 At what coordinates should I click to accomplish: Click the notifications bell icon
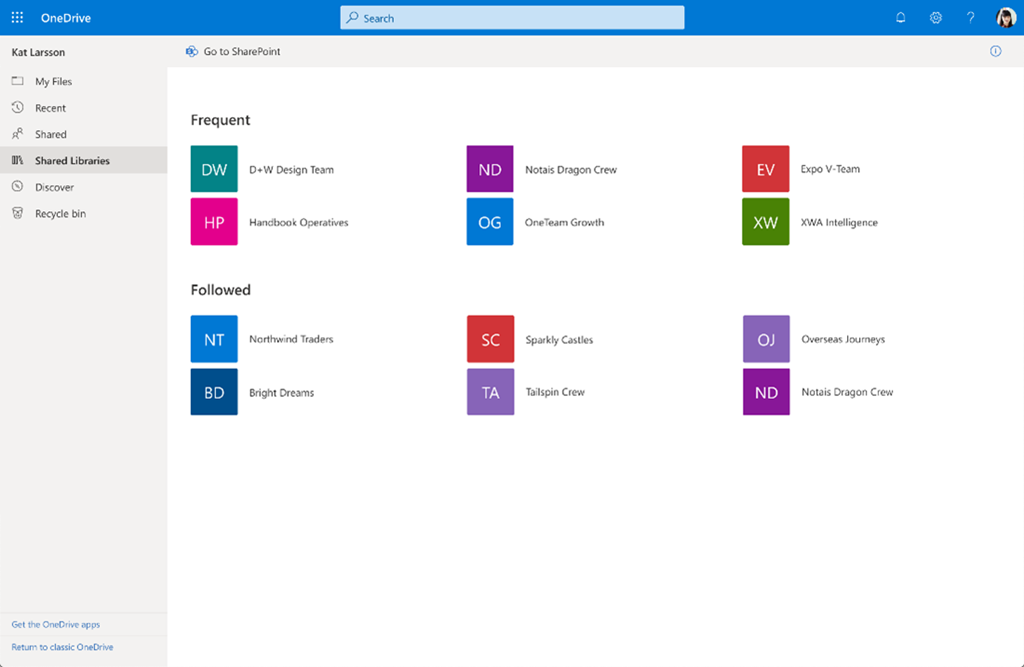pos(900,18)
